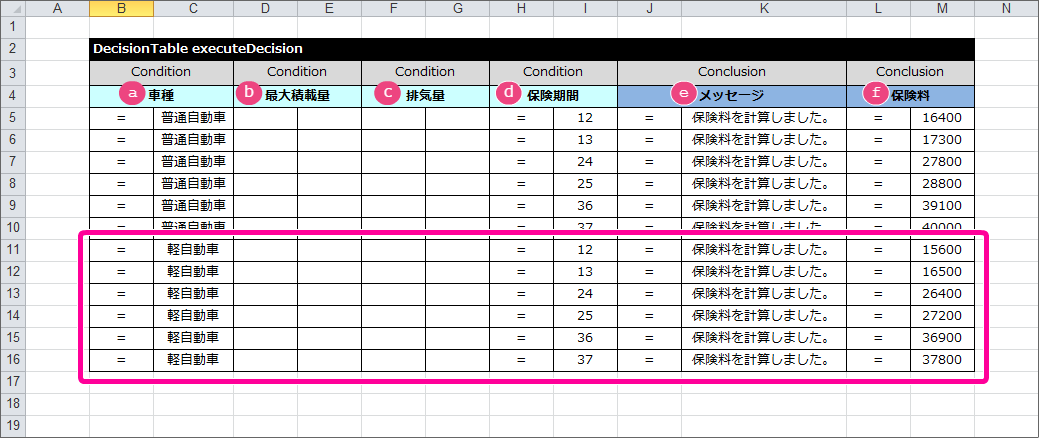Click premium value 15600
This screenshot has width=1039, height=438.
(942, 250)
